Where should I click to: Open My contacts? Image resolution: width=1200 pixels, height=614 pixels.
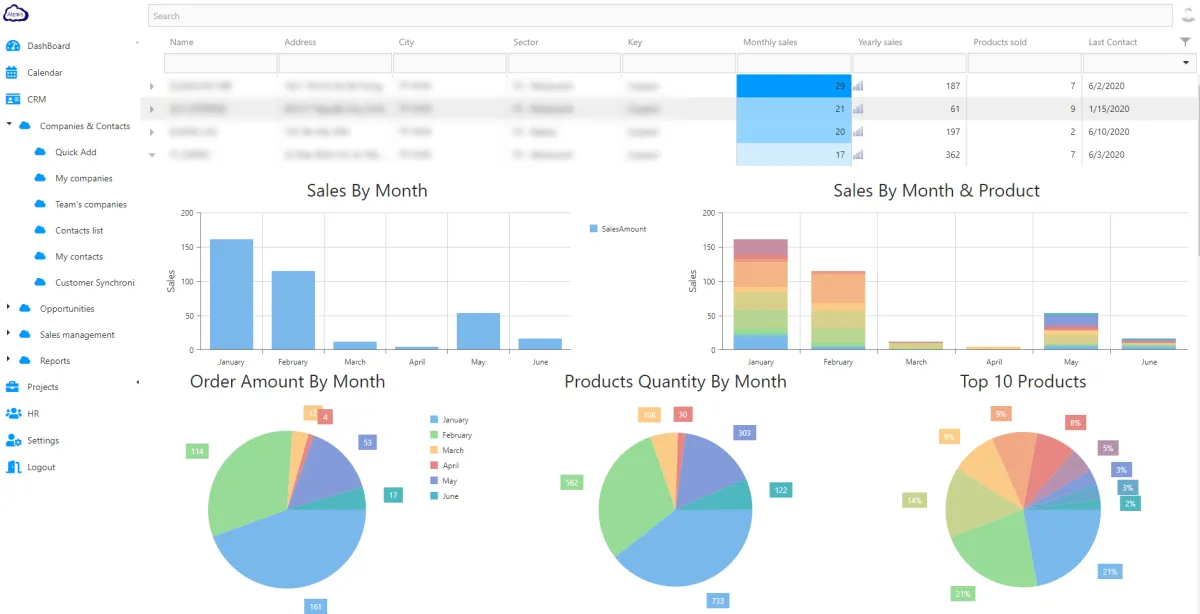(x=79, y=256)
